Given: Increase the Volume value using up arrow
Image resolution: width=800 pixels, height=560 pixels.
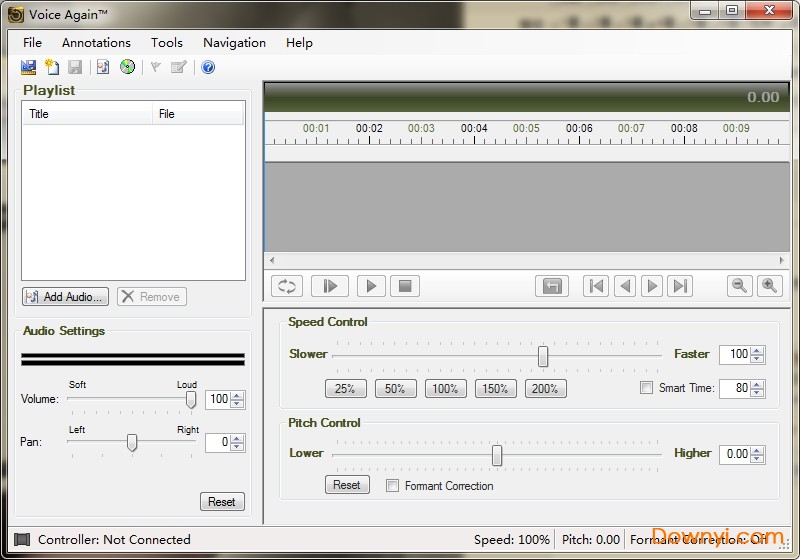Looking at the screenshot, I should pyautogui.click(x=238, y=395).
